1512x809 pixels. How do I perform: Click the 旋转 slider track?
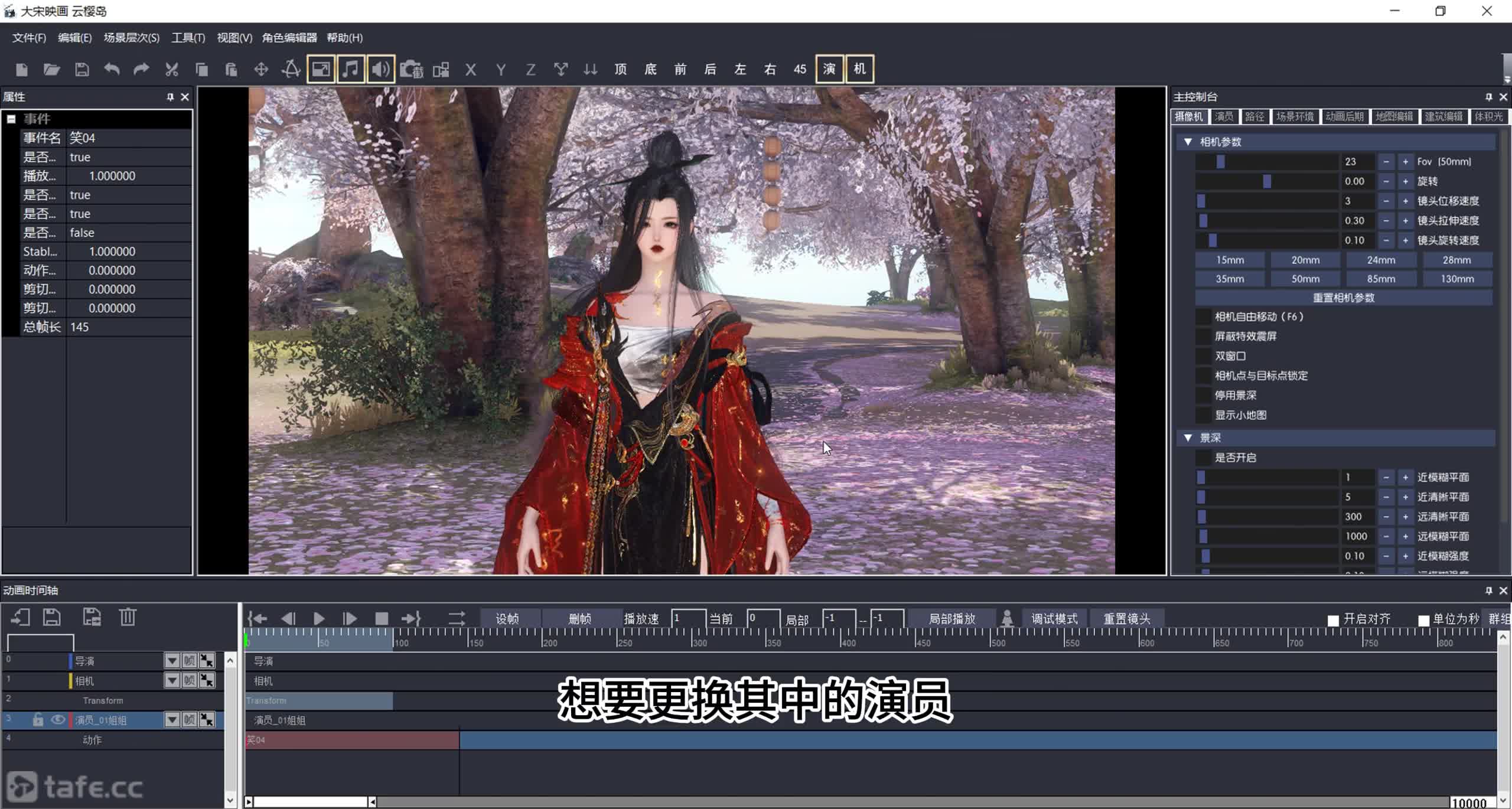coord(1267,181)
